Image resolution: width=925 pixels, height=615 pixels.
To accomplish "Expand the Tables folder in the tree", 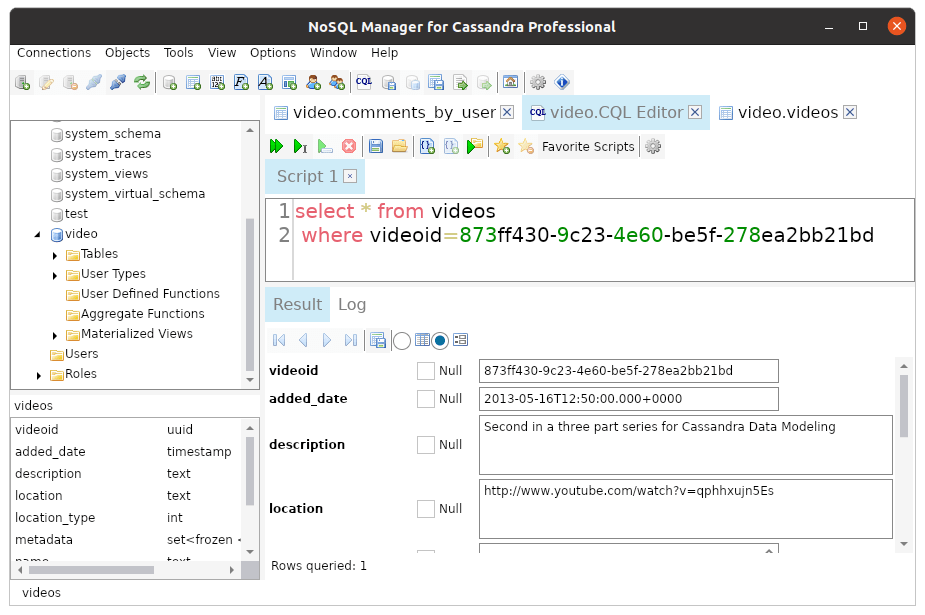I will coord(56,254).
